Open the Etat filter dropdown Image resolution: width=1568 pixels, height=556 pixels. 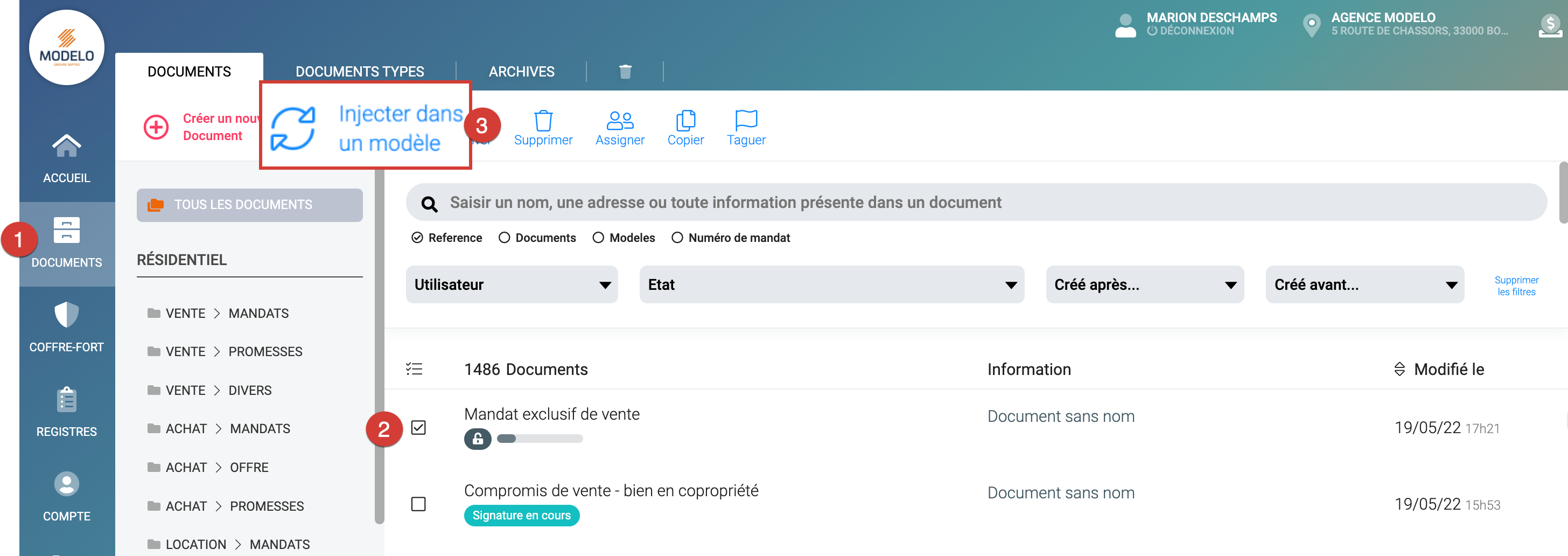(x=831, y=284)
